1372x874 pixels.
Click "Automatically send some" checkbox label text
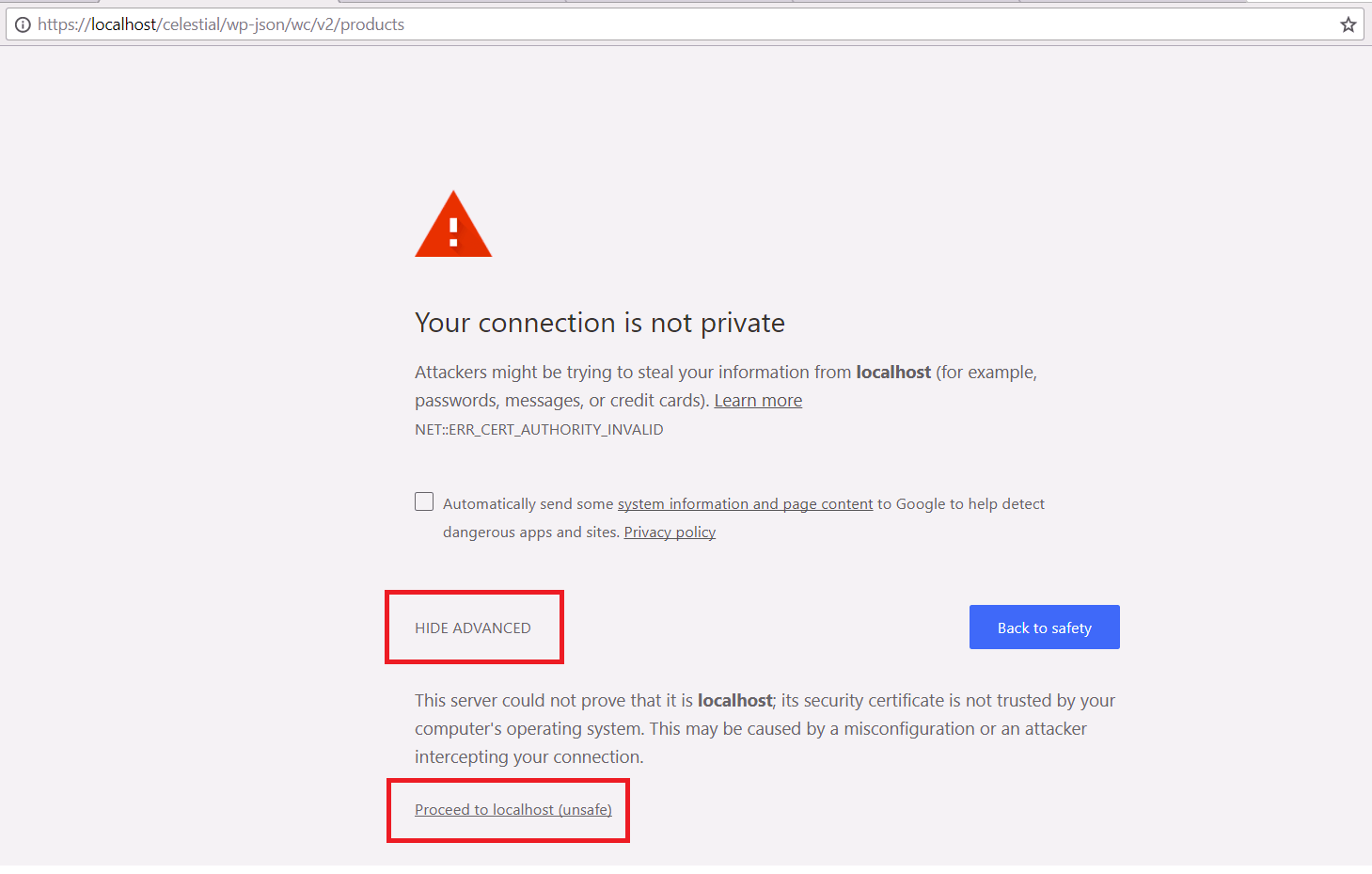coord(528,504)
